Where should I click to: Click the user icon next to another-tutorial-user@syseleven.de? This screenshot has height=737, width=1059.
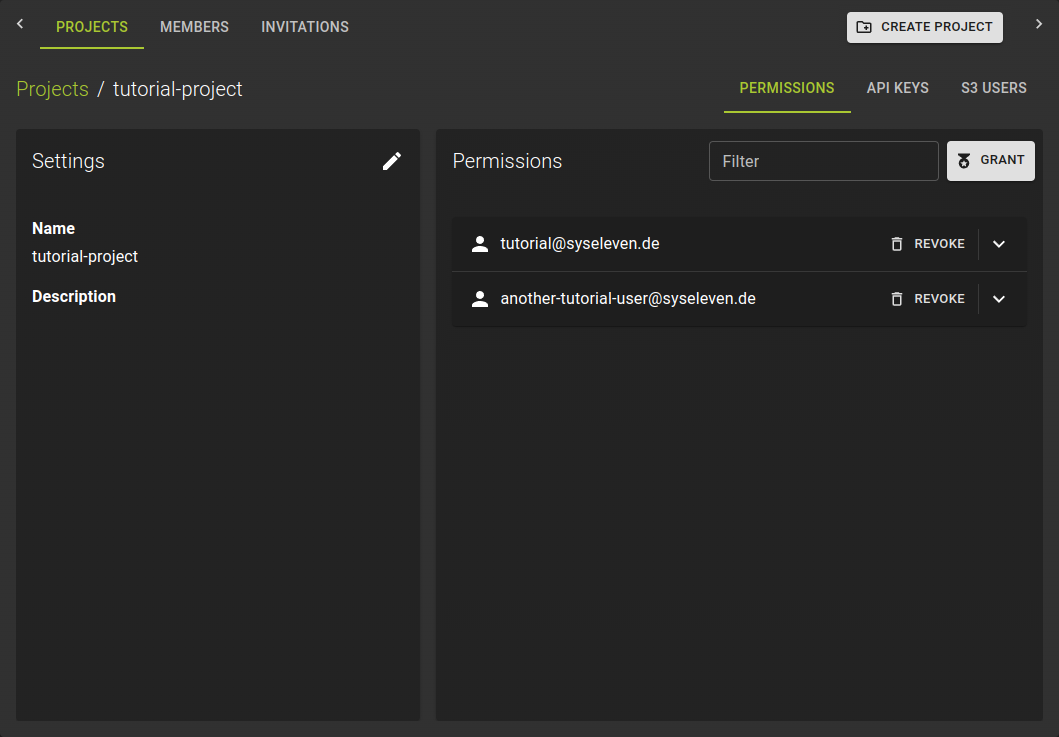[480, 298]
